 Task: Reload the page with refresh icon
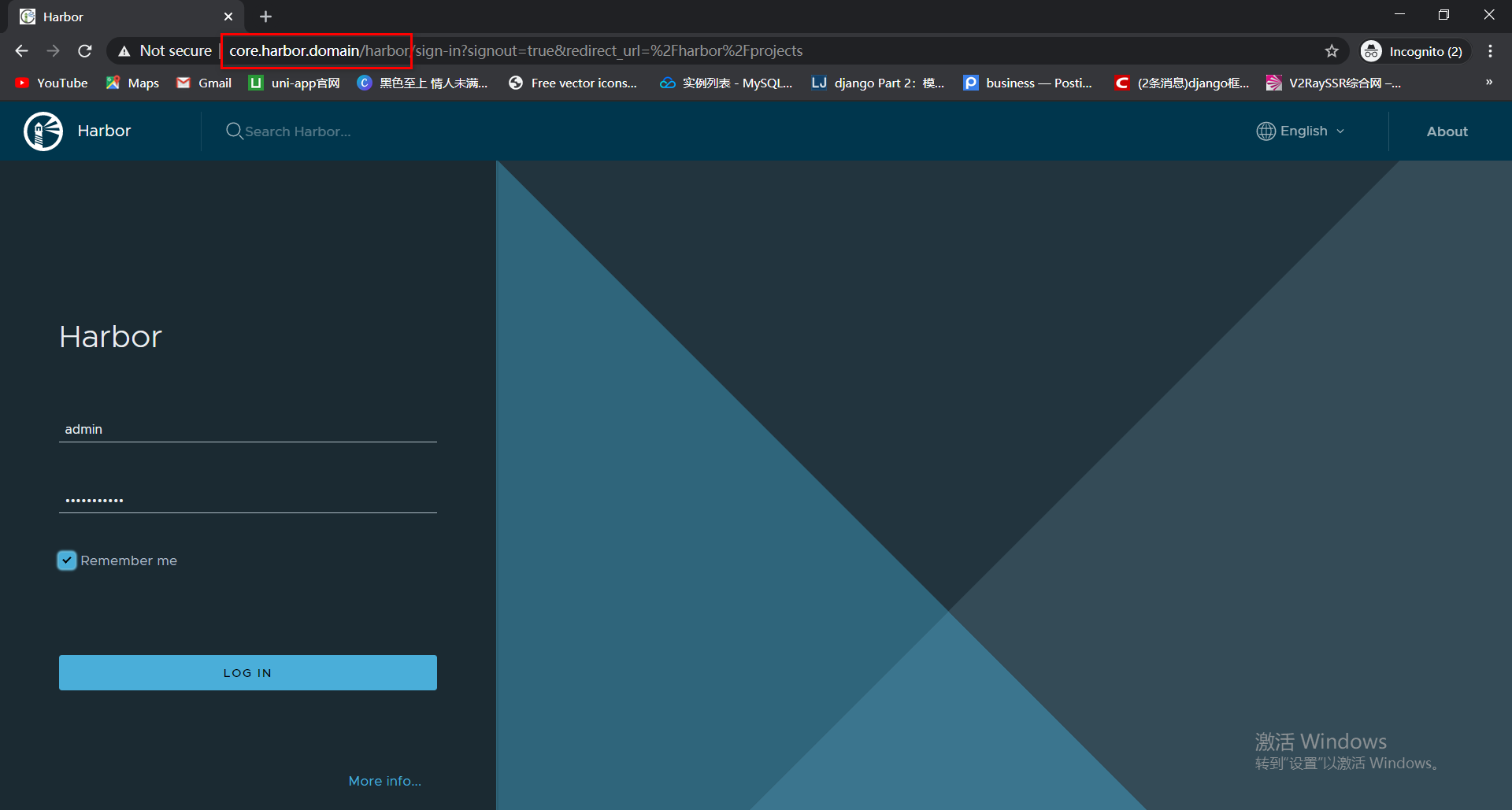tap(85, 50)
